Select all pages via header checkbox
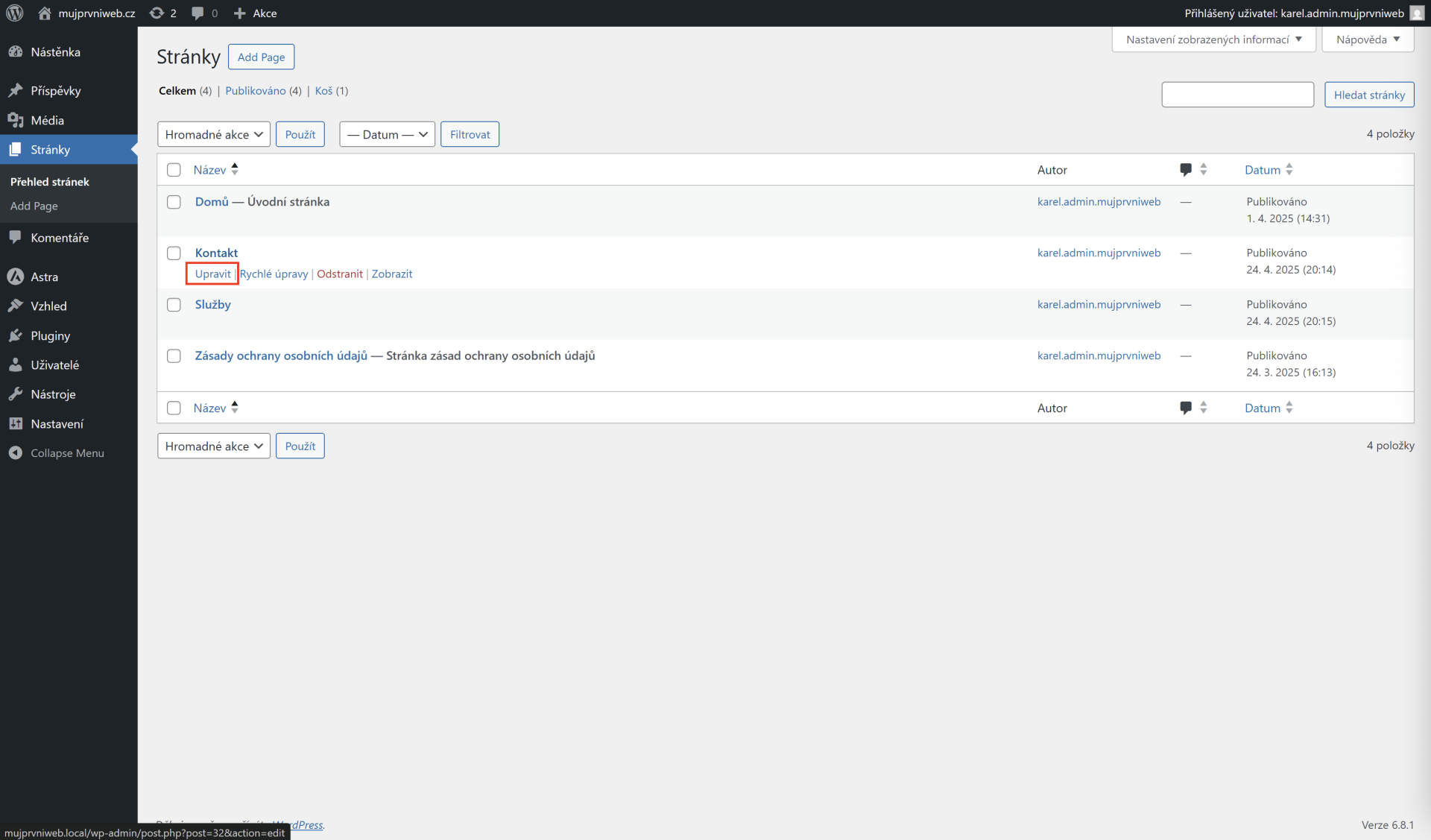The width and height of the screenshot is (1431, 840). (174, 170)
